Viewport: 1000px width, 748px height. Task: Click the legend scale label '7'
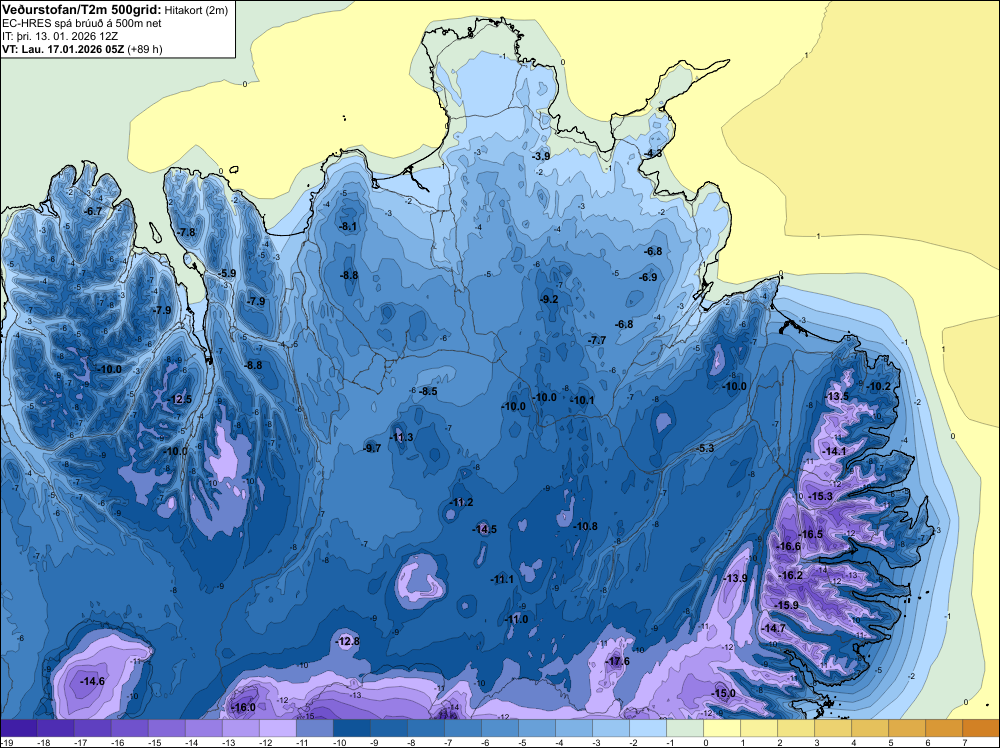tap(965, 742)
